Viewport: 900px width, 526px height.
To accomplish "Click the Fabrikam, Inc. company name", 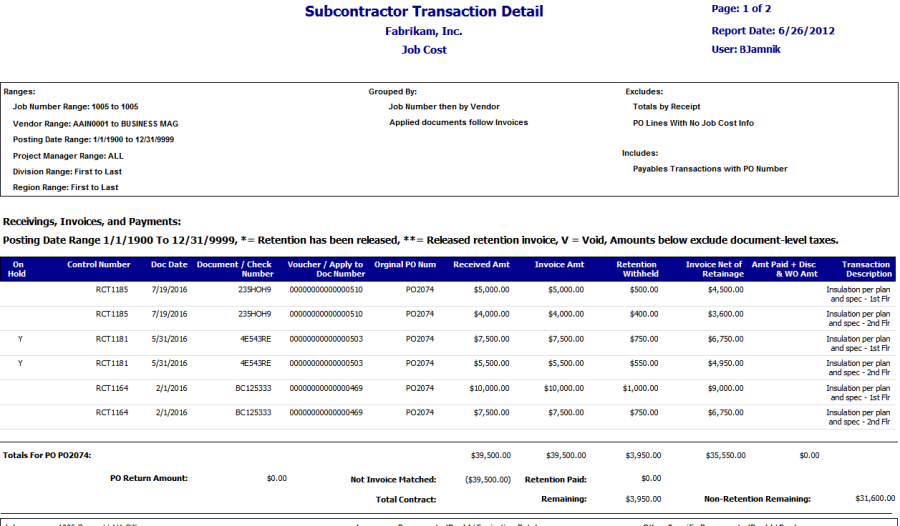I will [x=424, y=31].
